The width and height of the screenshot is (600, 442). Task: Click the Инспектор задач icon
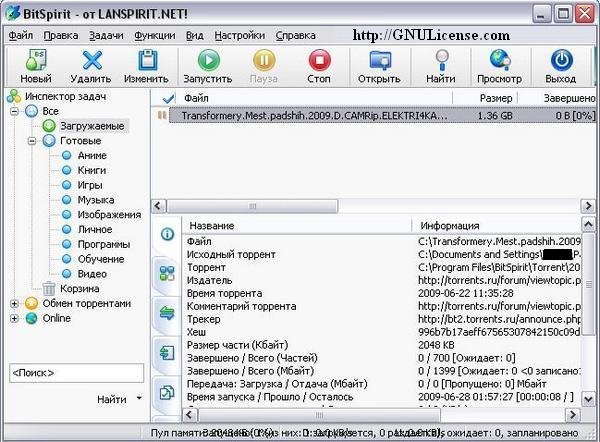pyautogui.click(x=14, y=96)
